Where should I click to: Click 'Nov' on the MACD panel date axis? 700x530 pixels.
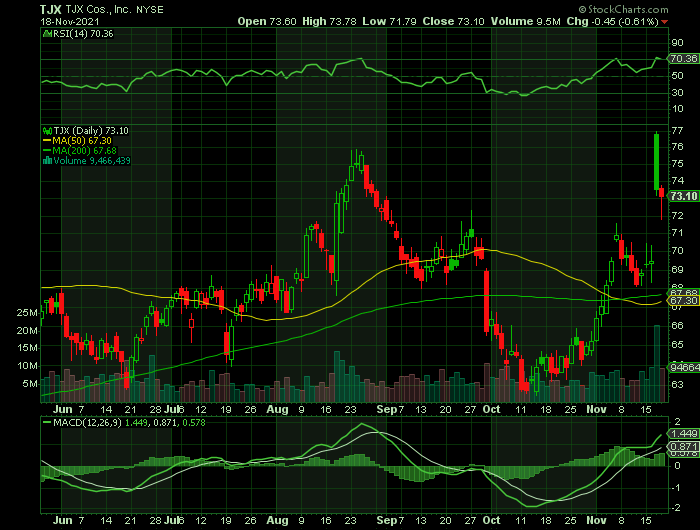click(x=596, y=521)
